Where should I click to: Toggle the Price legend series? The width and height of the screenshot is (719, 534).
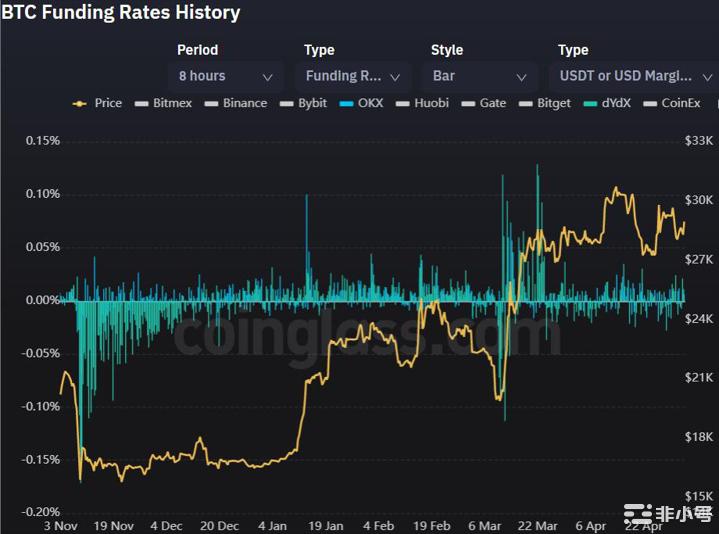tap(98, 103)
